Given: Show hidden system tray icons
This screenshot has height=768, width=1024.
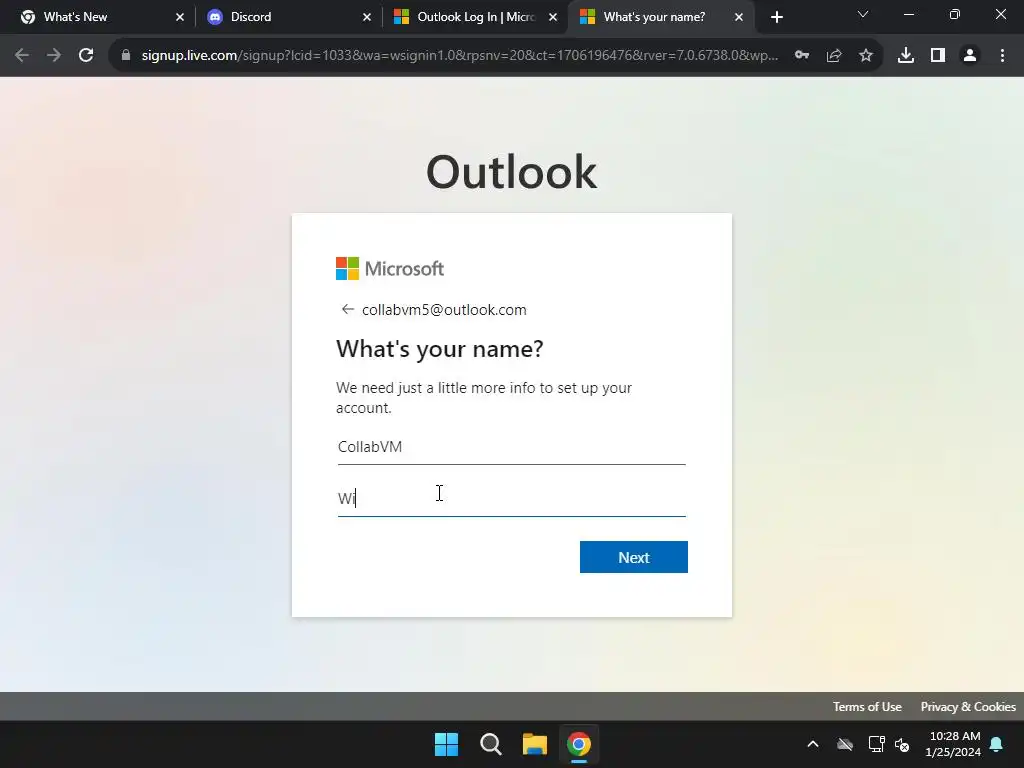Looking at the screenshot, I should pyautogui.click(x=813, y=744).
